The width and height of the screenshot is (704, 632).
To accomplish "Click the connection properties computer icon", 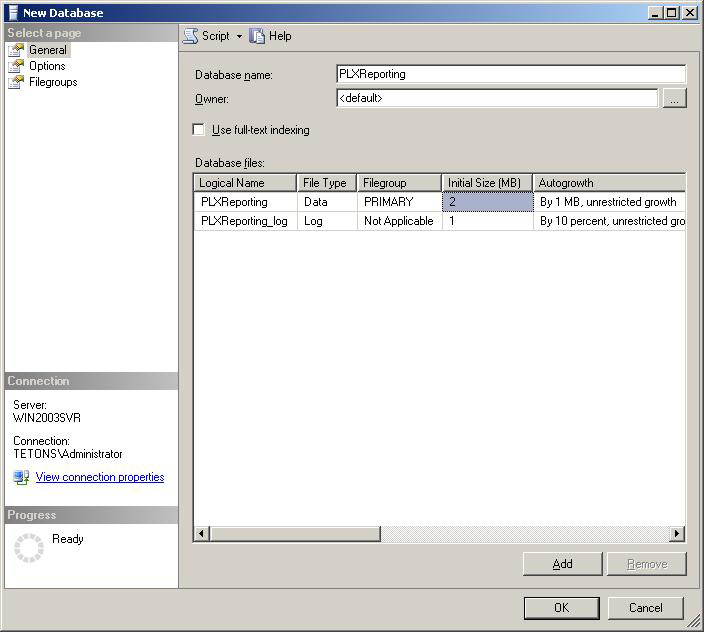I will point(21,477).
